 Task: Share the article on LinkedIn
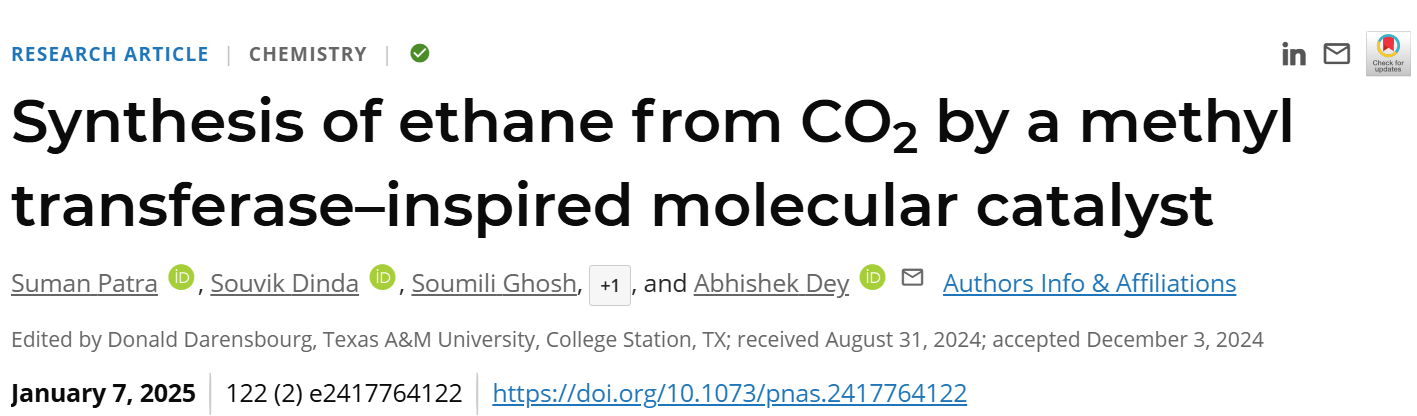[x=1294, y=54]
